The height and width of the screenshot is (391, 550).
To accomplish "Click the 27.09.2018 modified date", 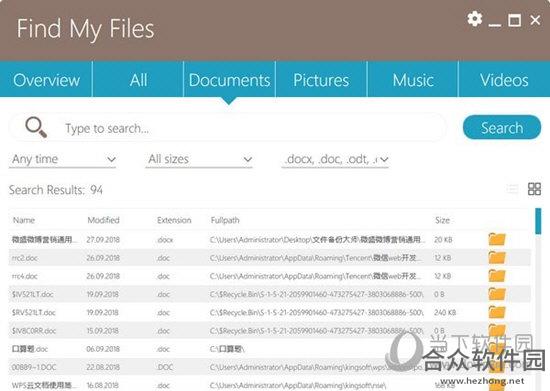I will point(103,240).
